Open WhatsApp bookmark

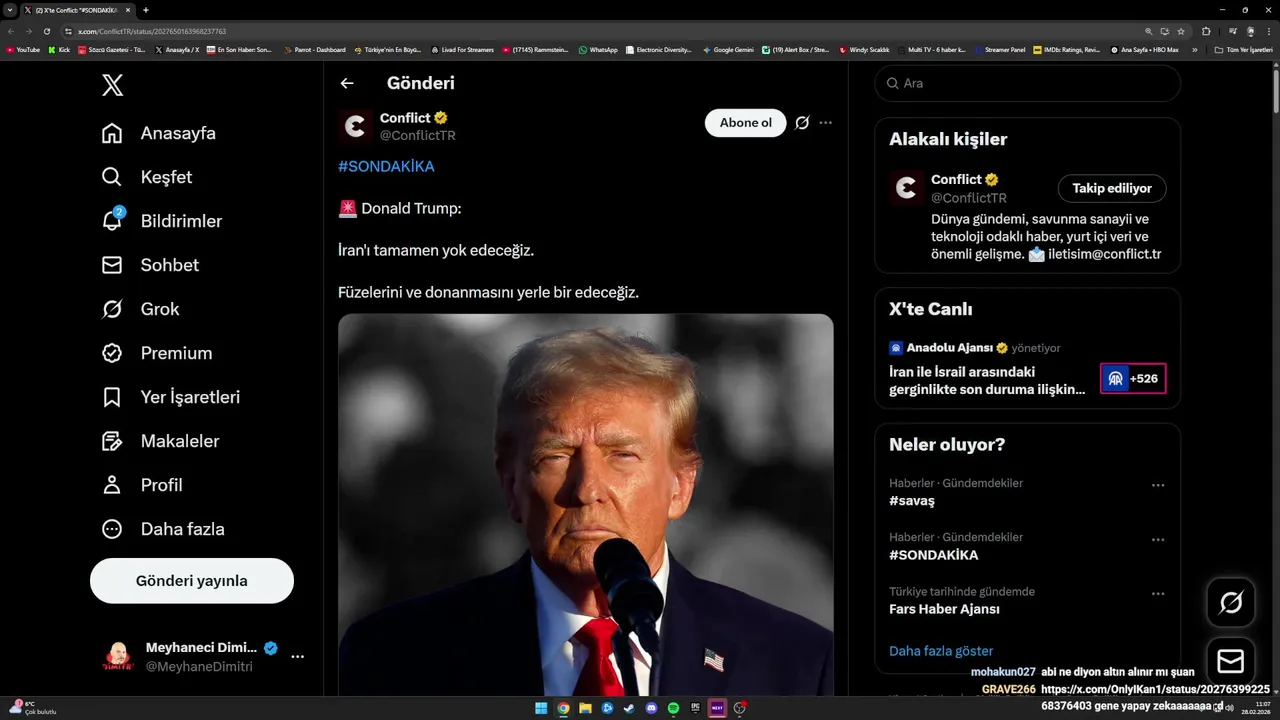tap(598, 49)
